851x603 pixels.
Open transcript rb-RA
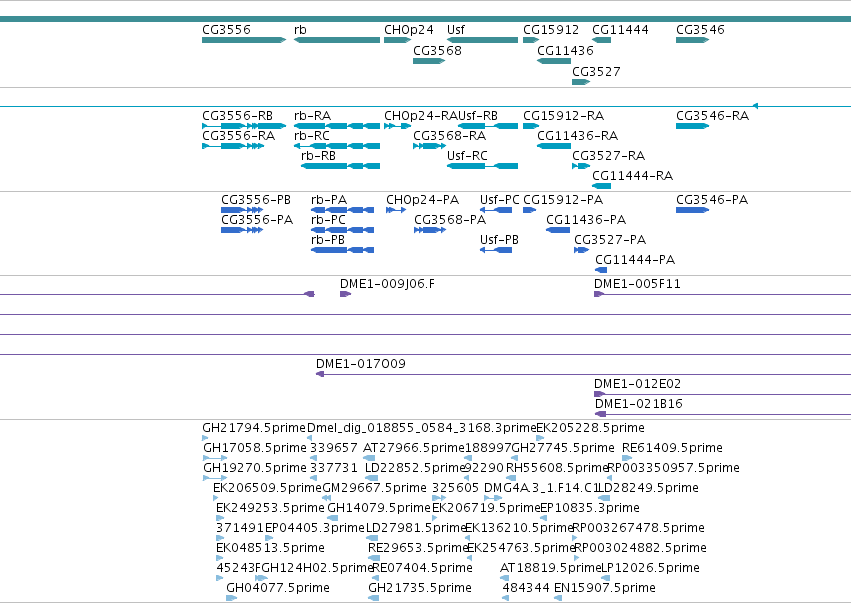336,126
